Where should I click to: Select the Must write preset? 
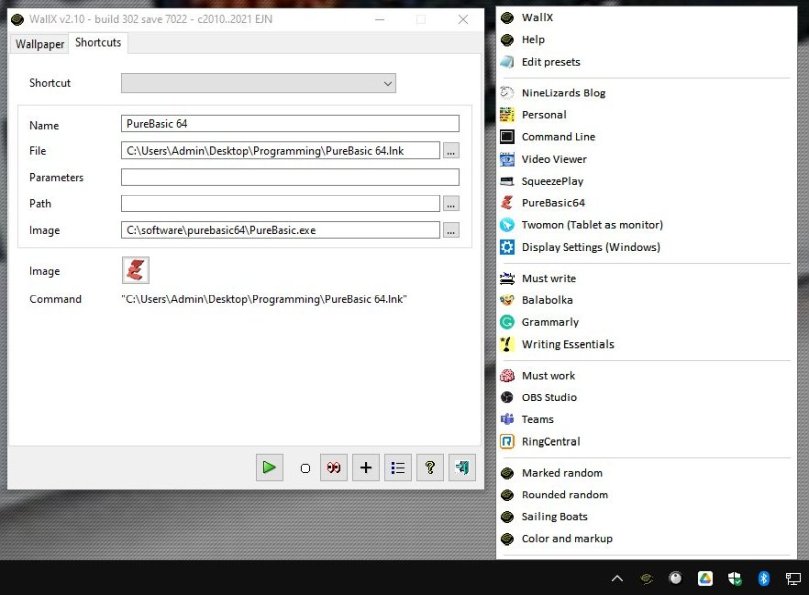point(646,279)
